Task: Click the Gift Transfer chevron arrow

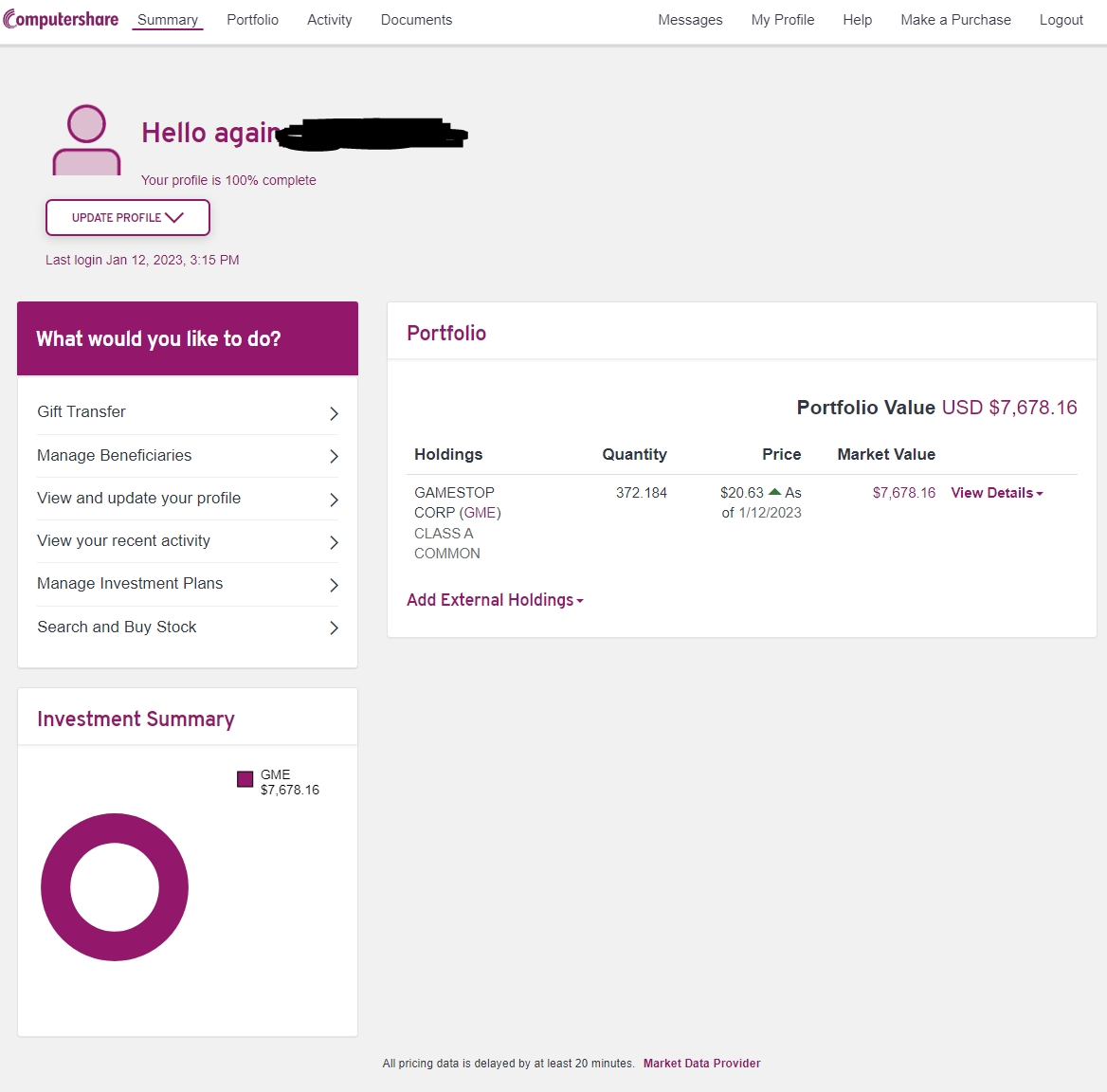Action: tap(334, 413)
